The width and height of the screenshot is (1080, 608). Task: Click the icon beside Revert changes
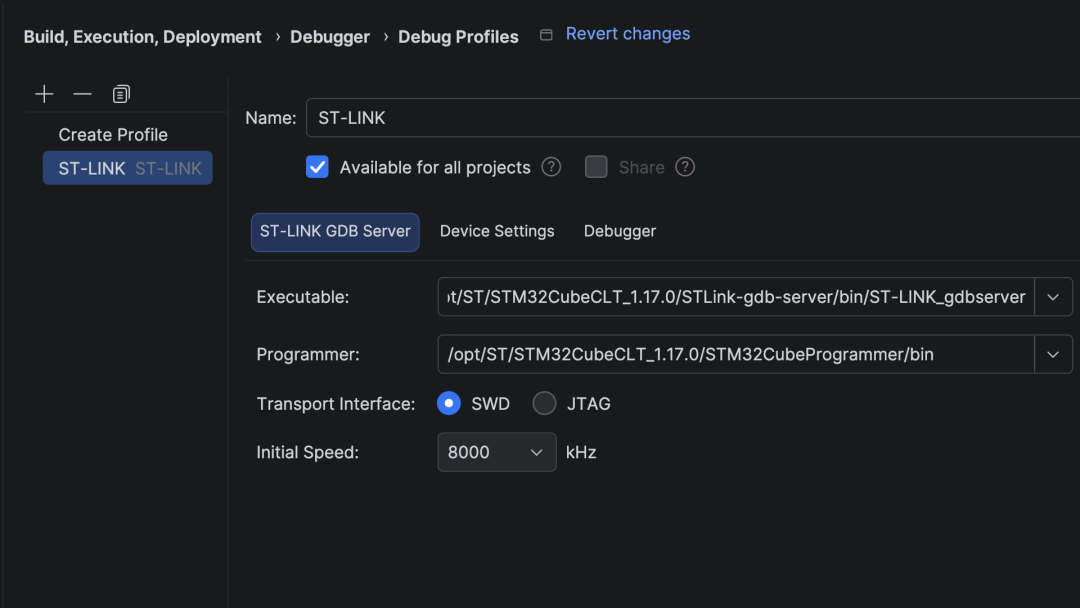pyautogui.click(x=546, y=35)
